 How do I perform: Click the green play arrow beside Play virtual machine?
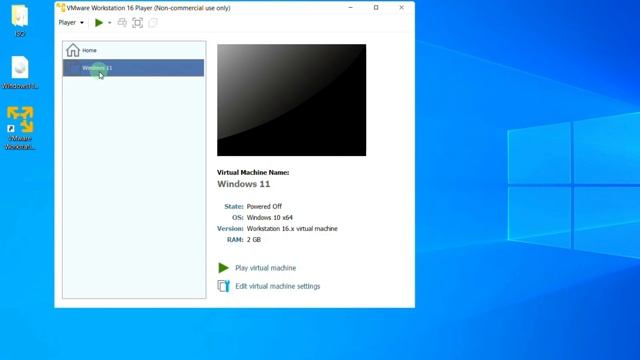223,268
